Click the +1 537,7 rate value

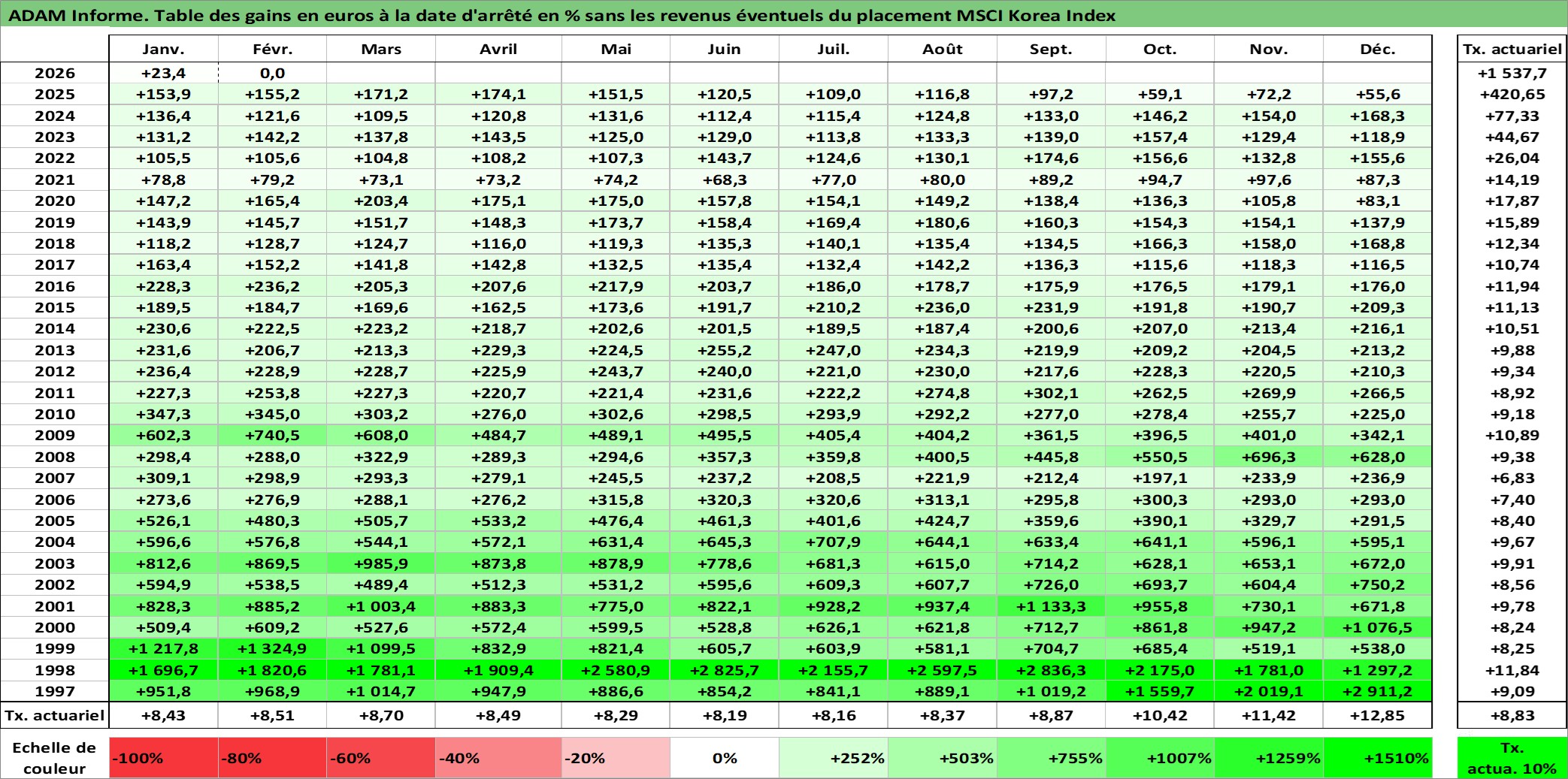coord(1512,73)
